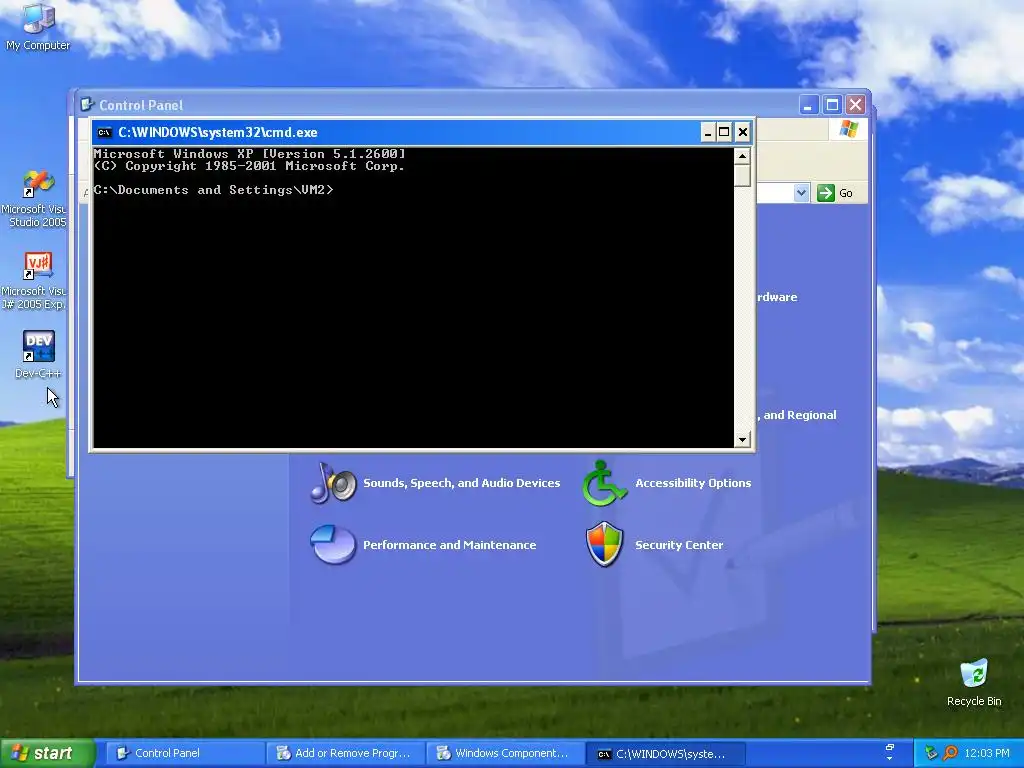Screen dimensions: 1024x768
Task: Click the Windows flag logo in Control Panel
Action: pos(849,129)
